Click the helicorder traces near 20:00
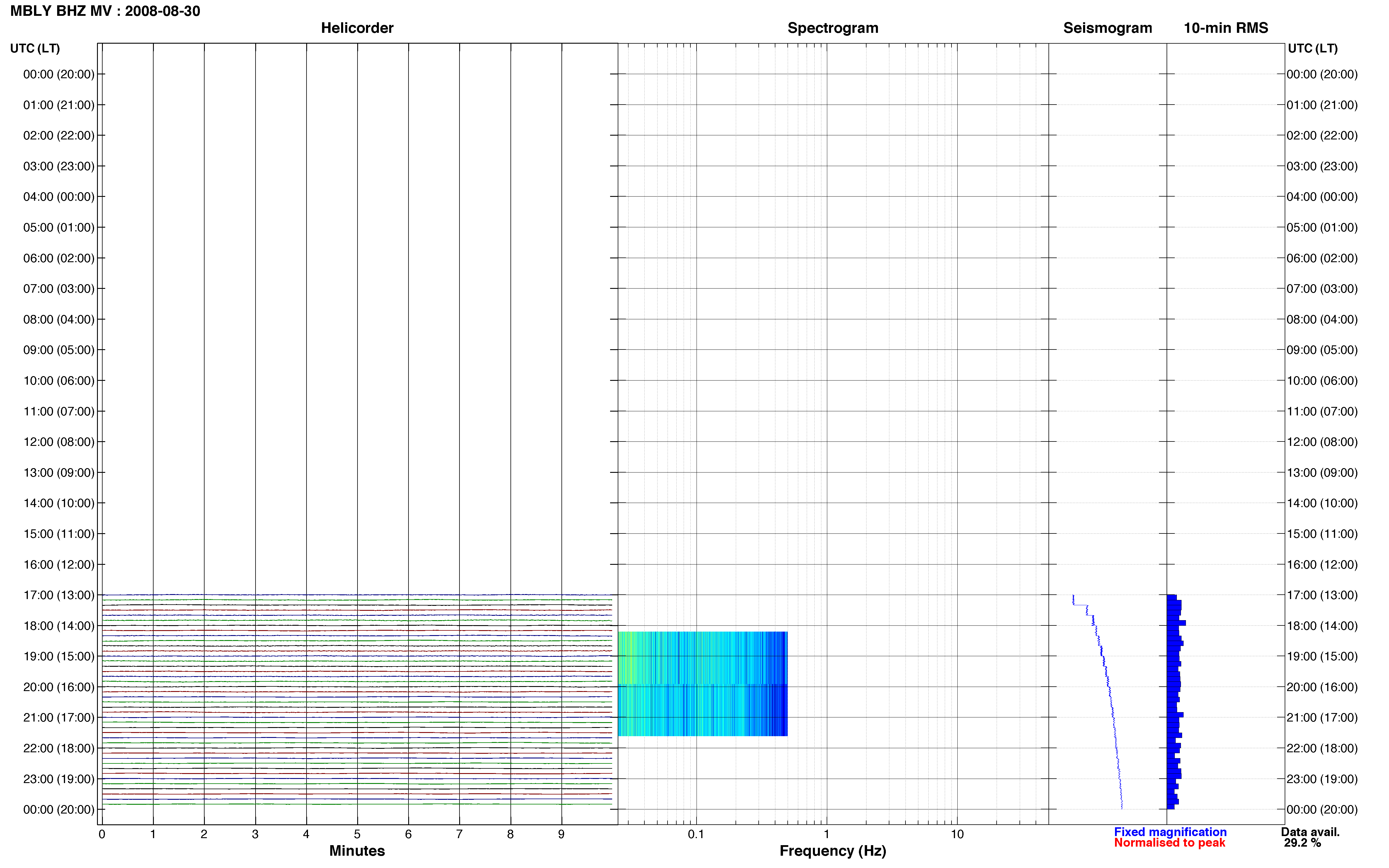Viewport: 1389px width, 868px height. pos(357,687)
